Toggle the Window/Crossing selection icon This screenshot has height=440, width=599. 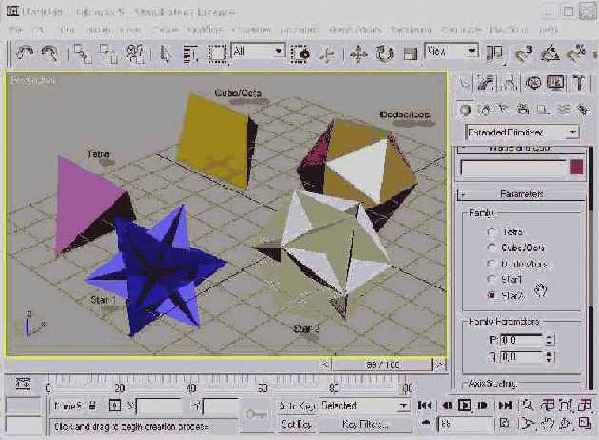pos(300,53)
